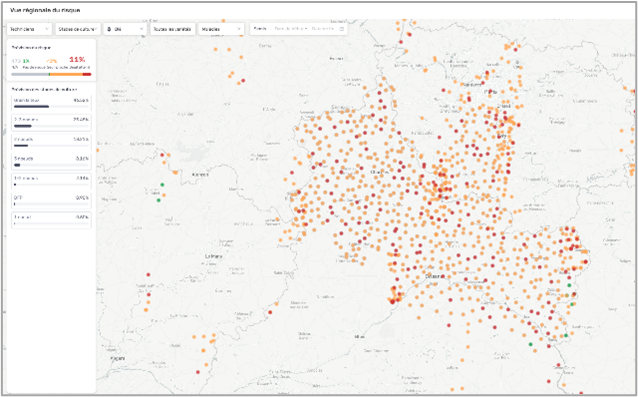Click the Chartres city label on map
638x397 pixels.
click(x=378, y=172)
